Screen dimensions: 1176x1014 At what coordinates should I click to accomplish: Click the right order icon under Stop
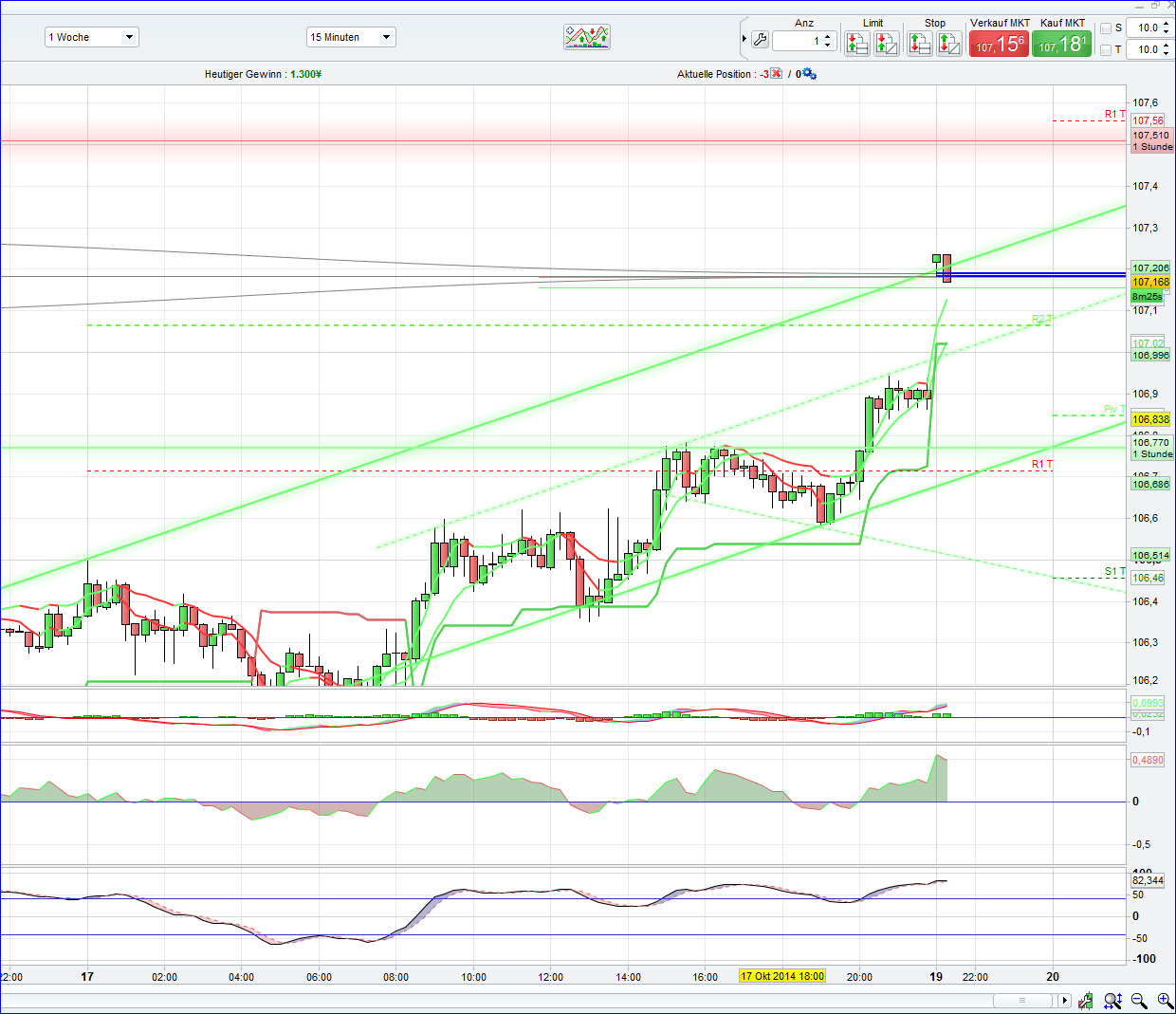coord(949,43)
